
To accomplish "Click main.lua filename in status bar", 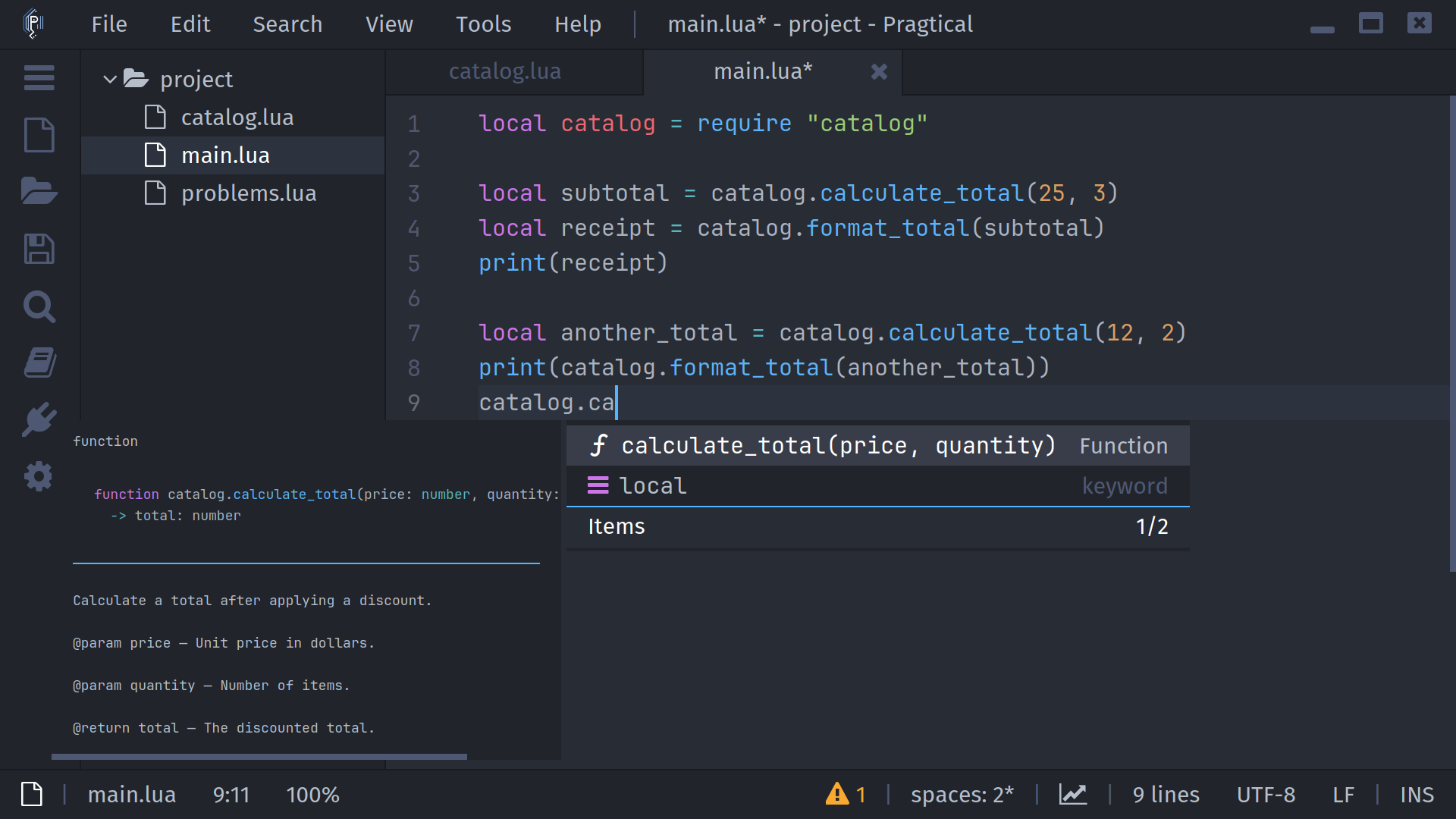I will click(x=132, y=794).
